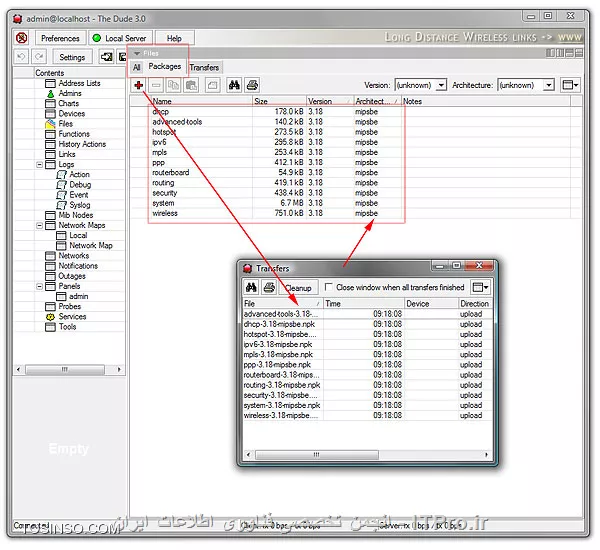Click Transfers window horizontal scrollbar thumb

coord(316,454)
